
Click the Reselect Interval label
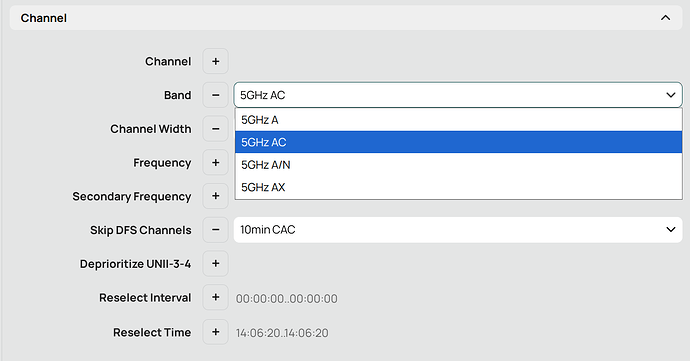pos(145,298)
